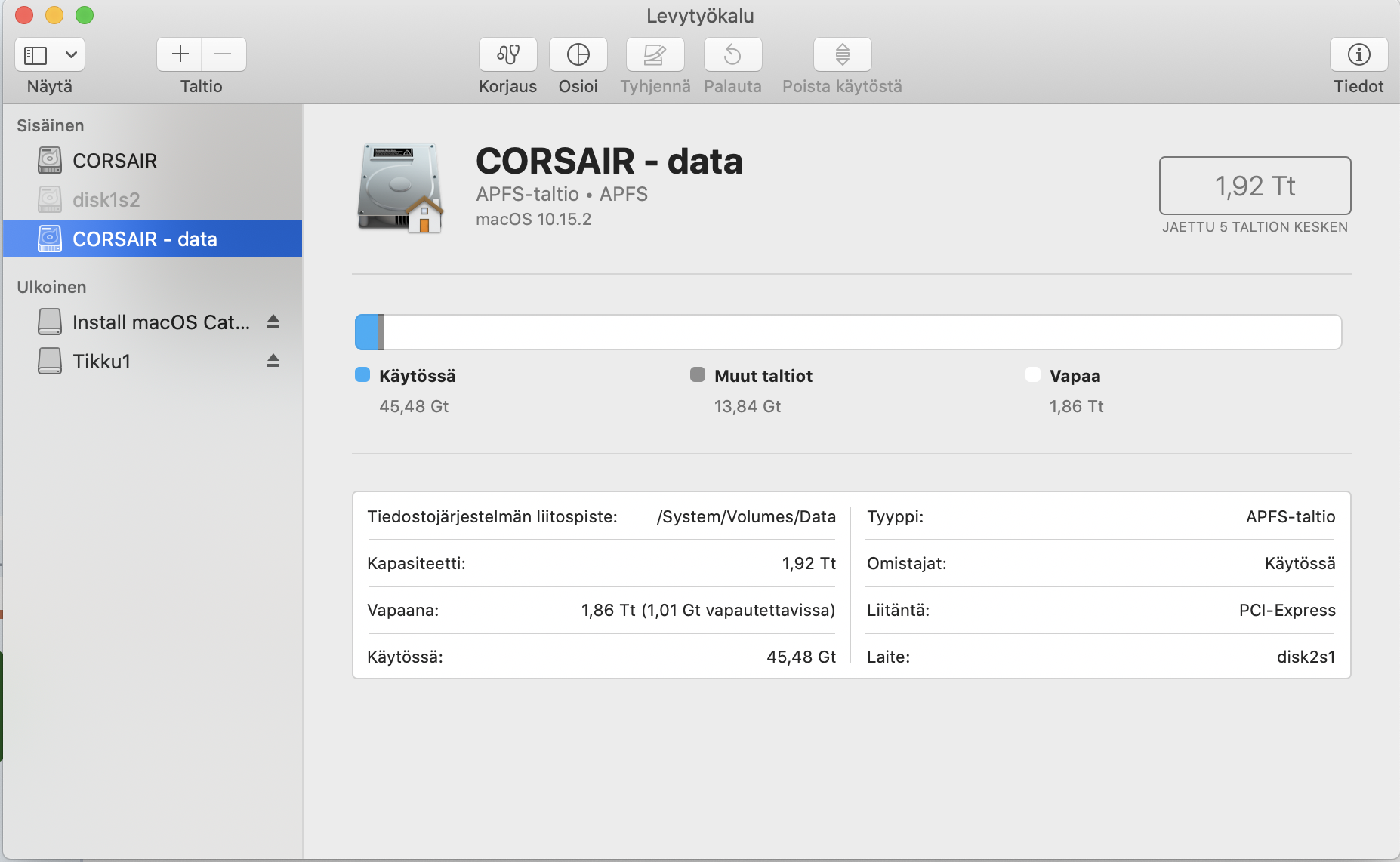Click the sidebar view icon under Näytä

[35, 55]
